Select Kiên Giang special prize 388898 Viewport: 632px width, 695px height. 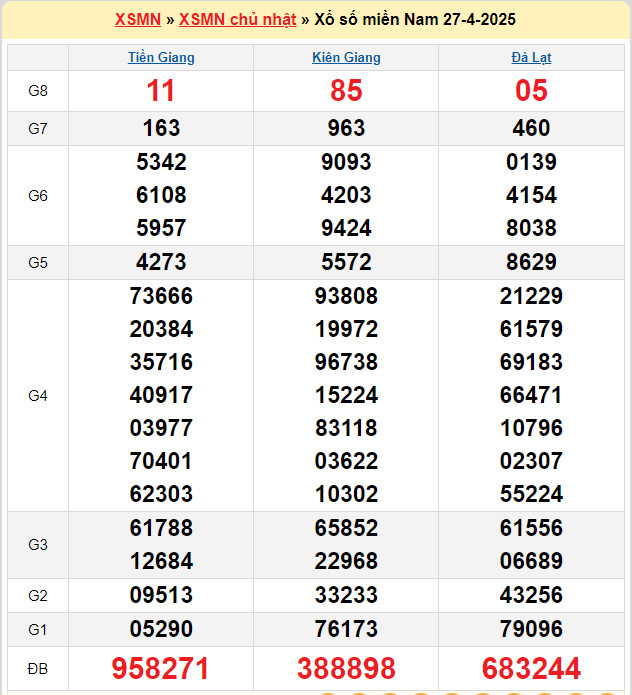click(x=346, y=669)
